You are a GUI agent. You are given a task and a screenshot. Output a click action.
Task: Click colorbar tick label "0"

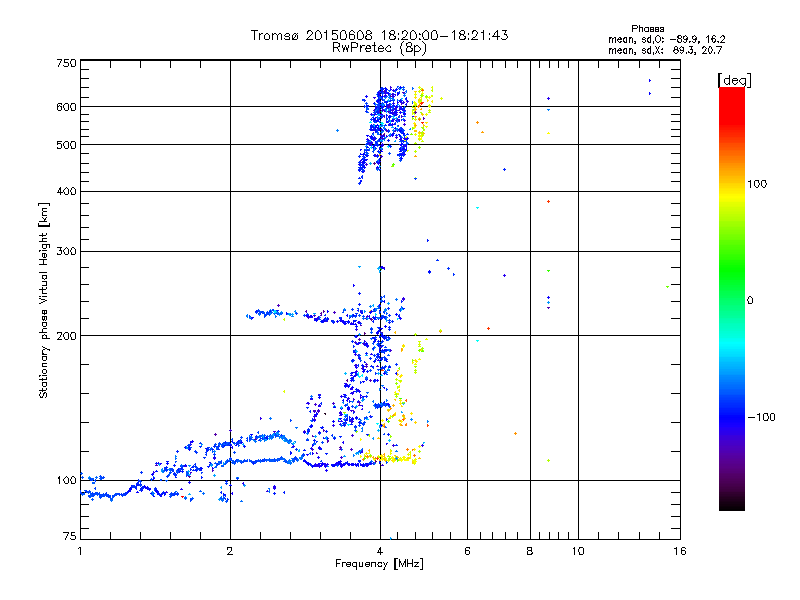[x=750, y=301]
